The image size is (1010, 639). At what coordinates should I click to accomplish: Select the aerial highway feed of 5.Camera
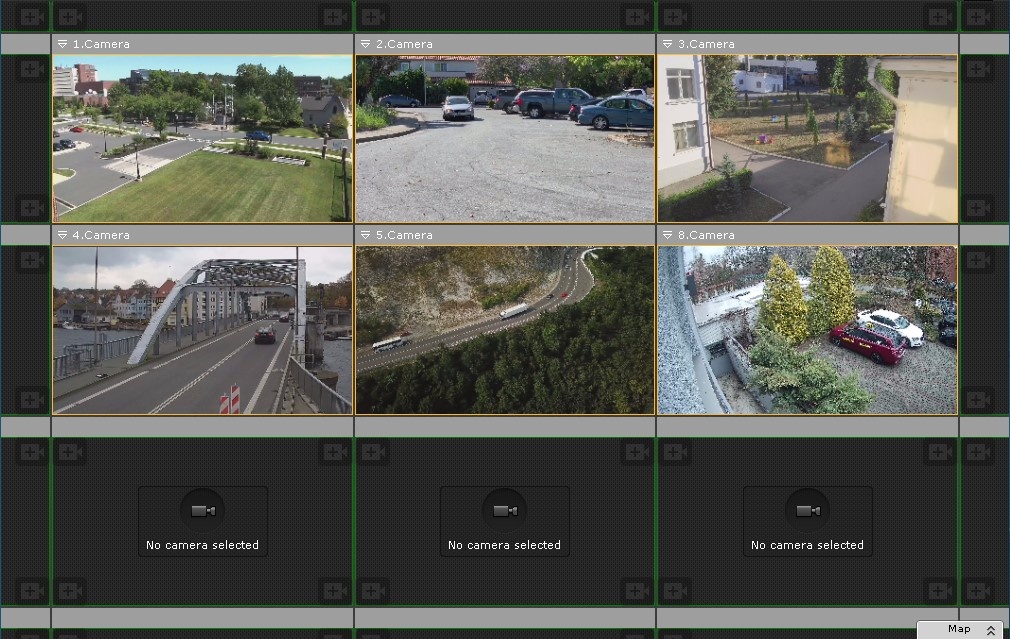505,330
